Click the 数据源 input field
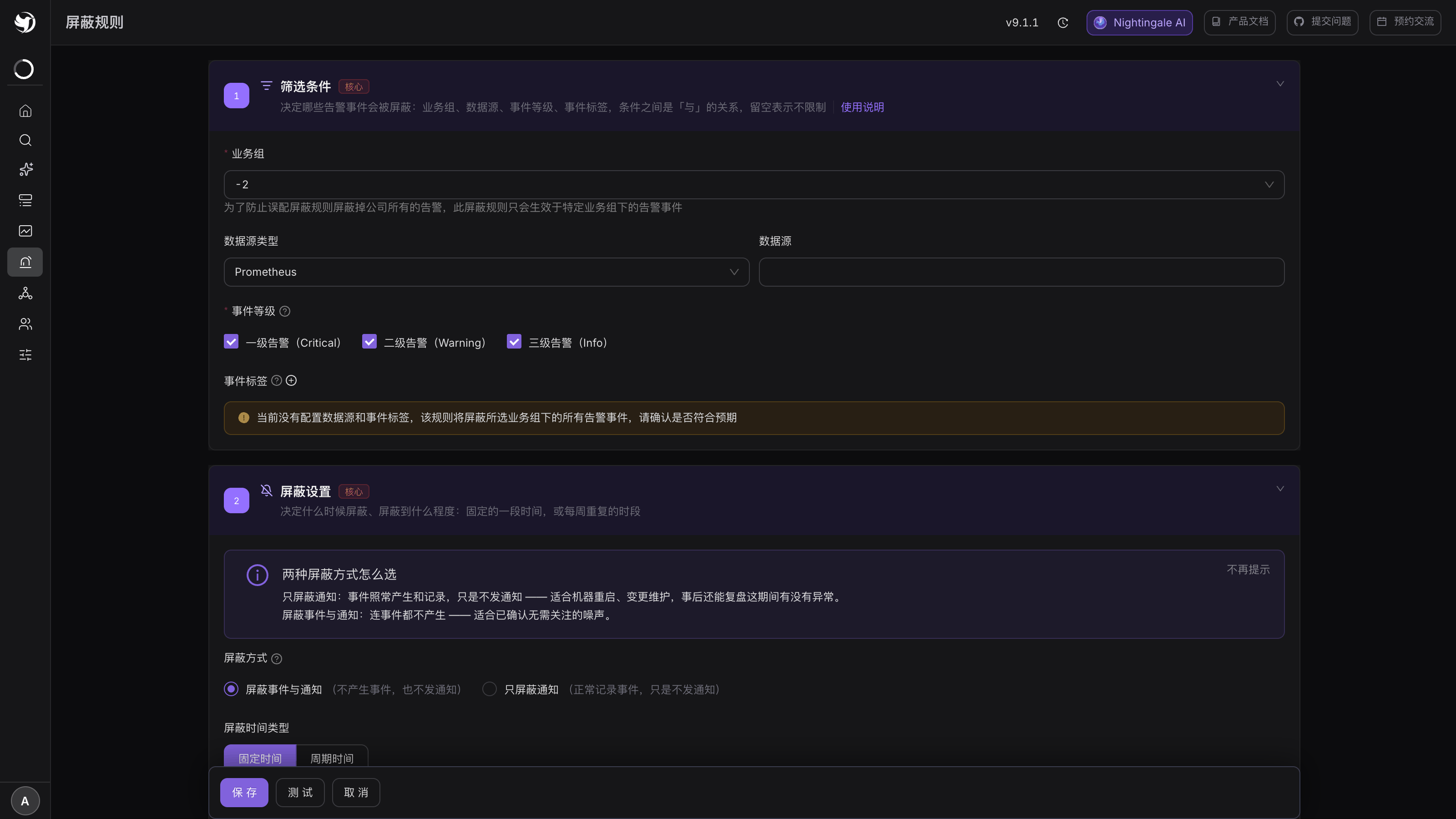 pyautogui.click(x=1021, y=272)
